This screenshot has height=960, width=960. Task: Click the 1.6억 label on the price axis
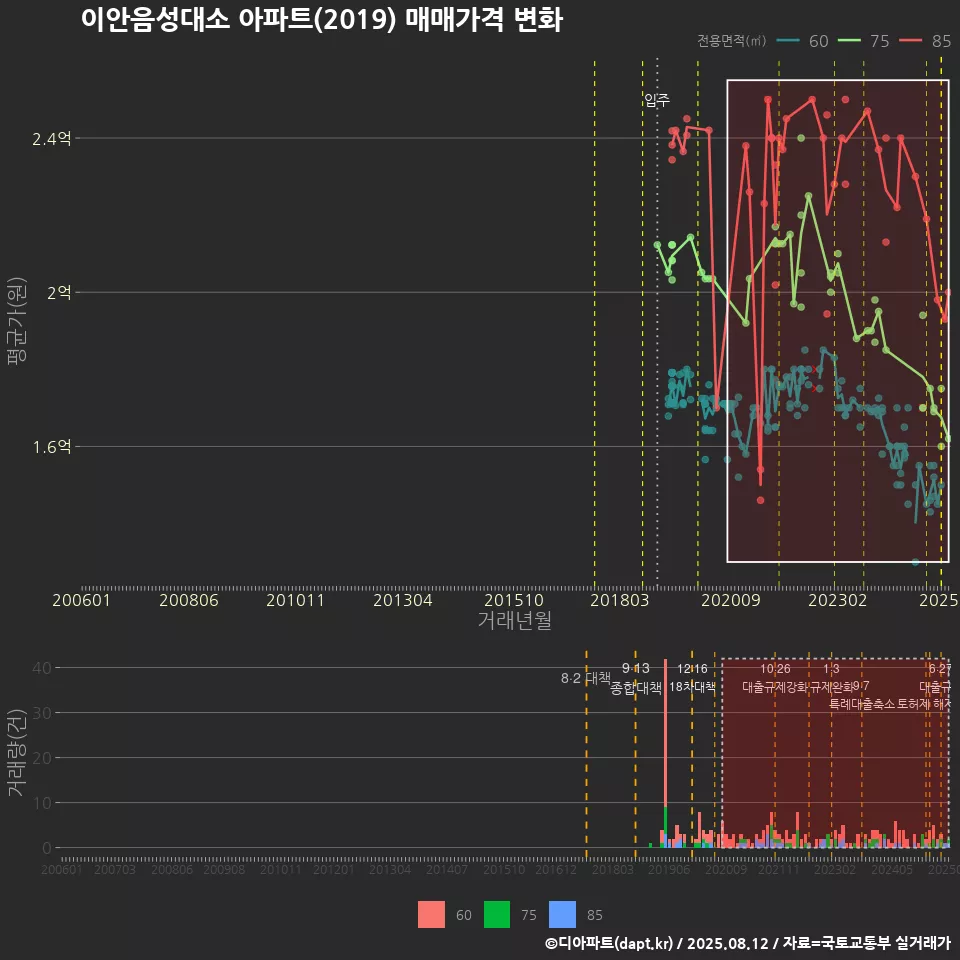(51, 447)
